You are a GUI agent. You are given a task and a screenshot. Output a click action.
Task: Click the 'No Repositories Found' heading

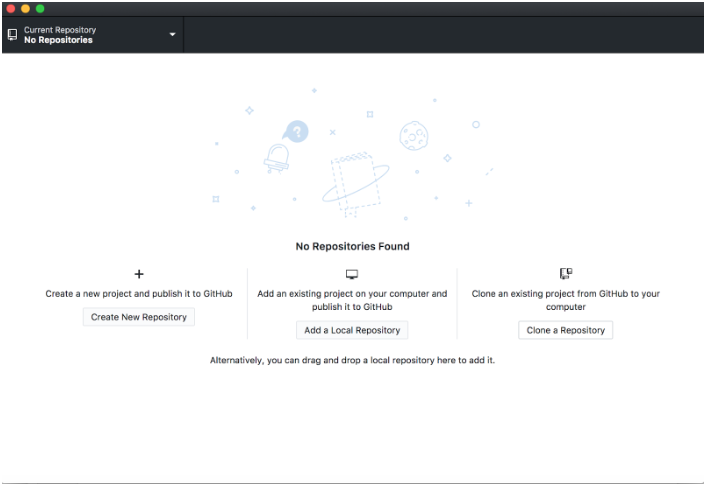pyautogui.click(x=353, y=246)
